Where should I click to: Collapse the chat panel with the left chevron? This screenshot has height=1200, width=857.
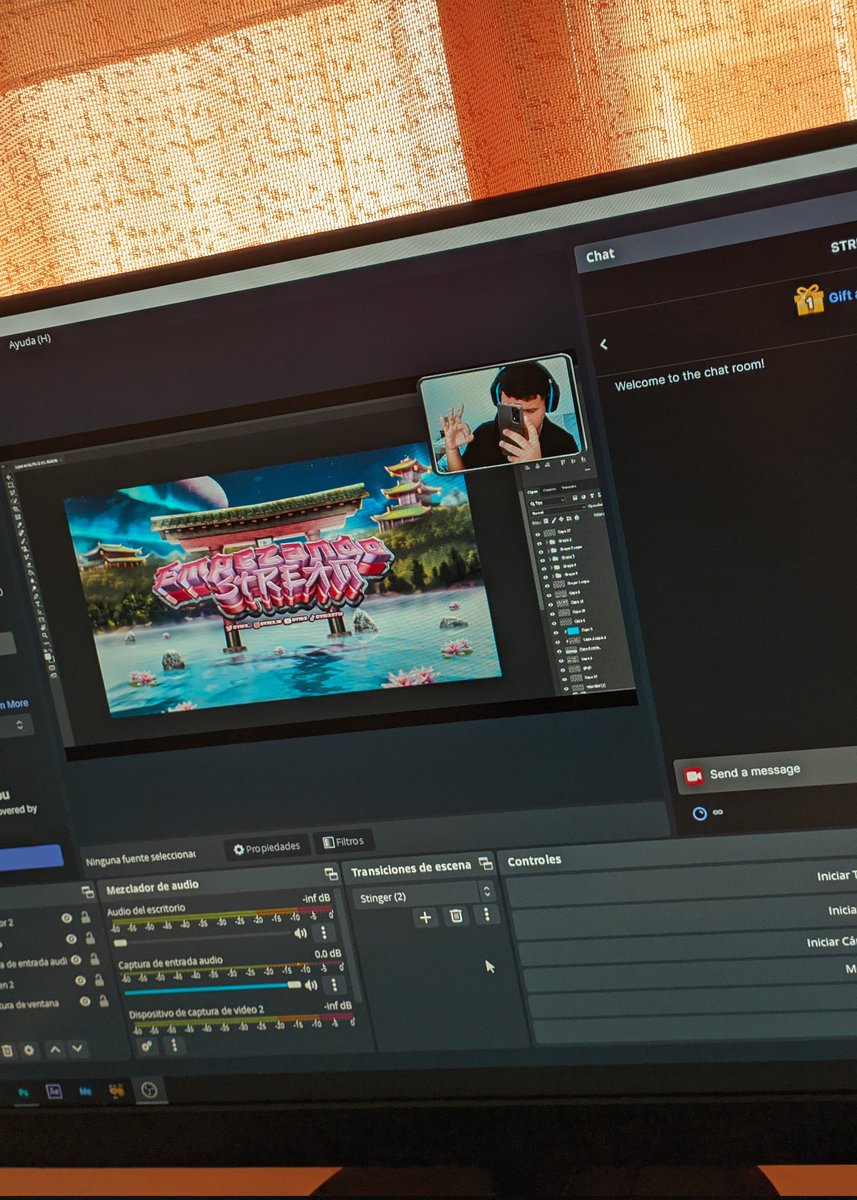click(x=604, y=343)
